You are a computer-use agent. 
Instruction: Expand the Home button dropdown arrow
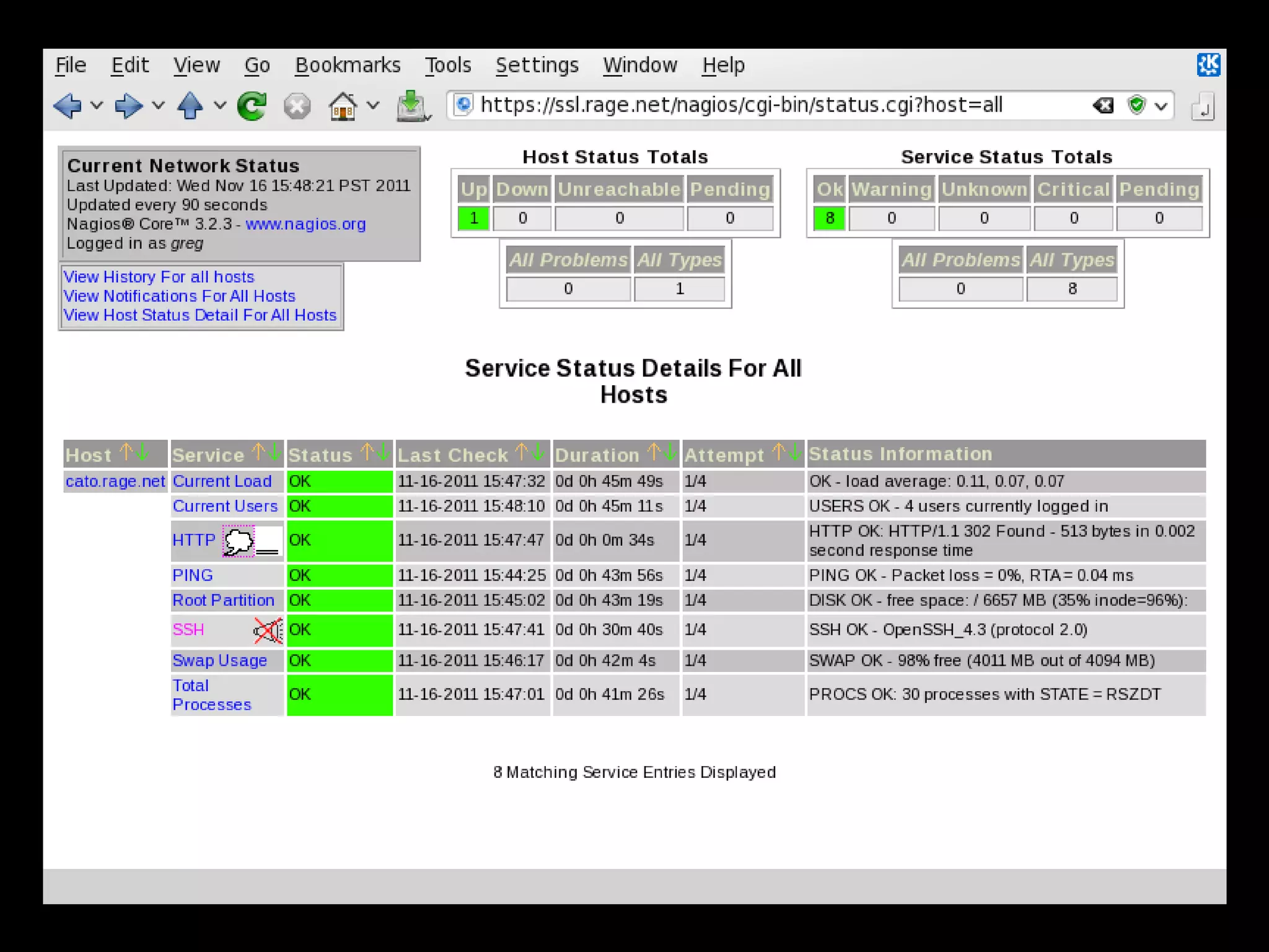click(373, 106)
